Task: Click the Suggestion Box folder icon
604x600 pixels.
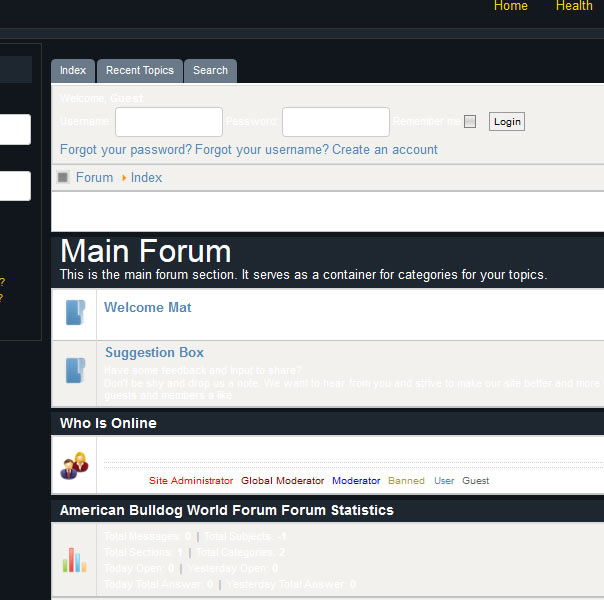Action: [x=75, y=370]
